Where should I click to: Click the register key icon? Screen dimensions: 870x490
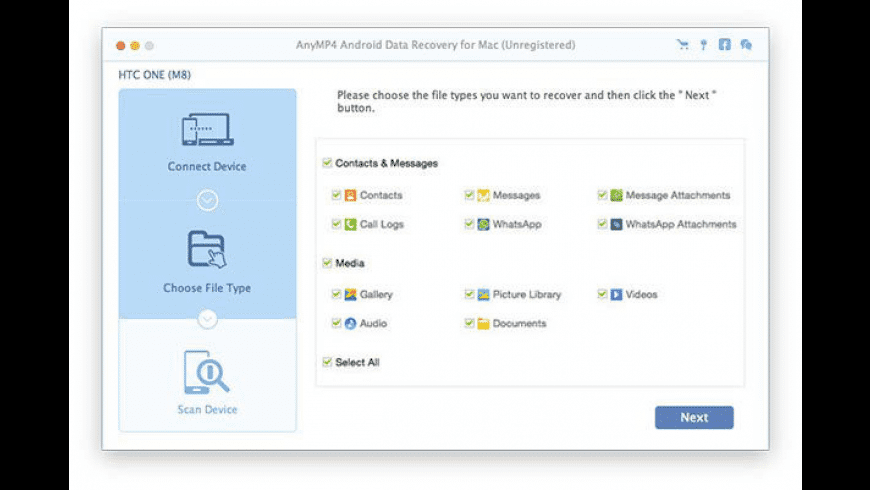pos(704,45)
